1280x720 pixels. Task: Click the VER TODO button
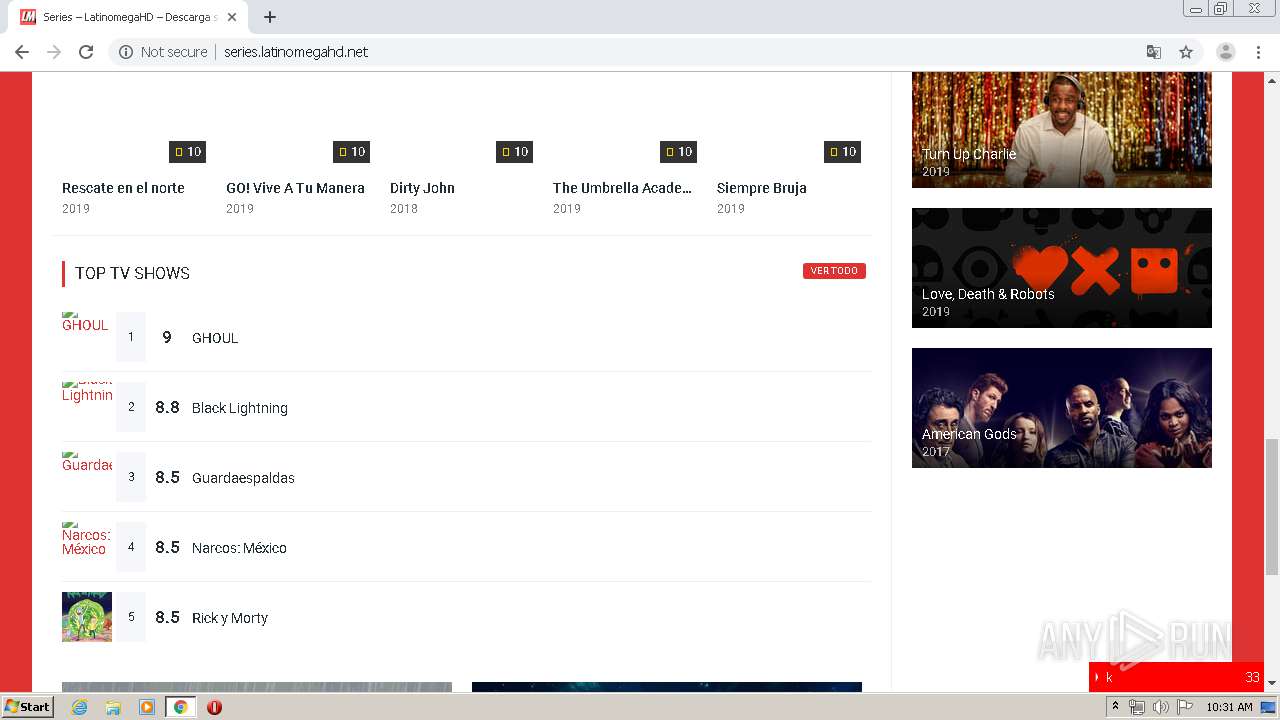click(x=834, y=271)
